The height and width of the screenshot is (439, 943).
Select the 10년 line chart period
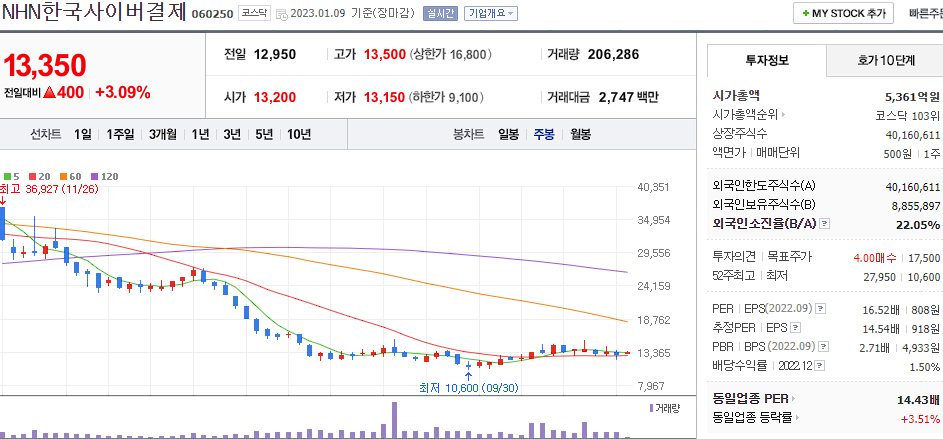click(x=299, y=134)
